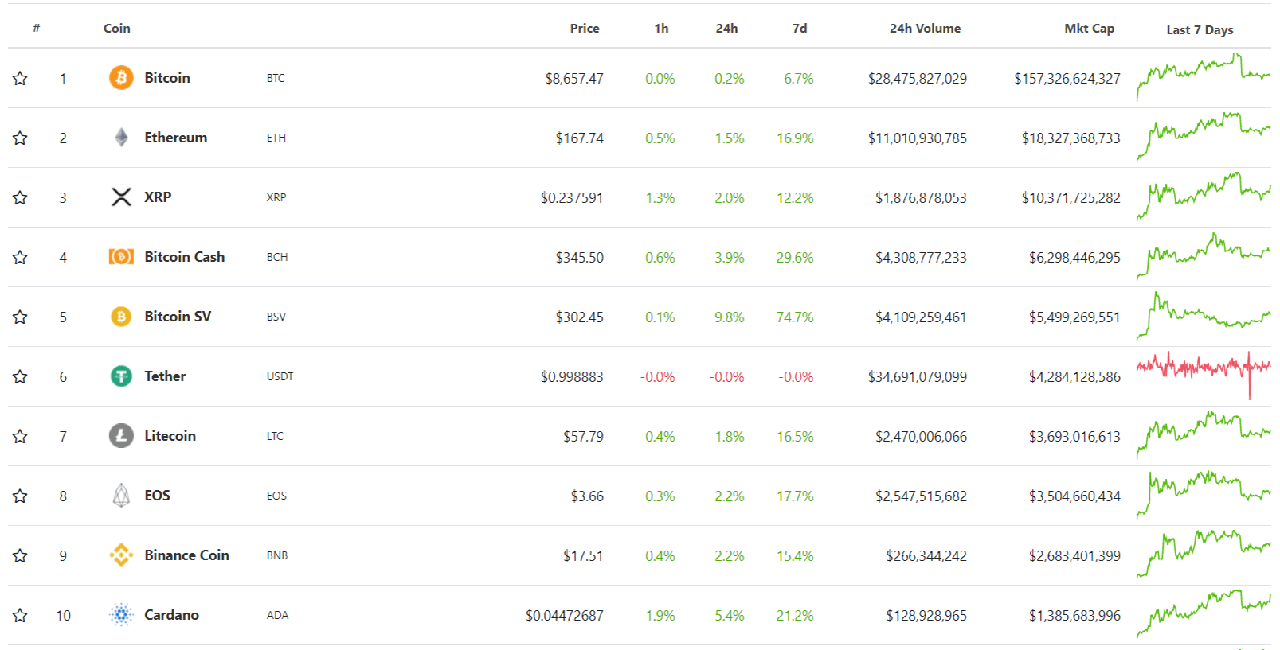Sort by the 1h change column

pos(662,29)
